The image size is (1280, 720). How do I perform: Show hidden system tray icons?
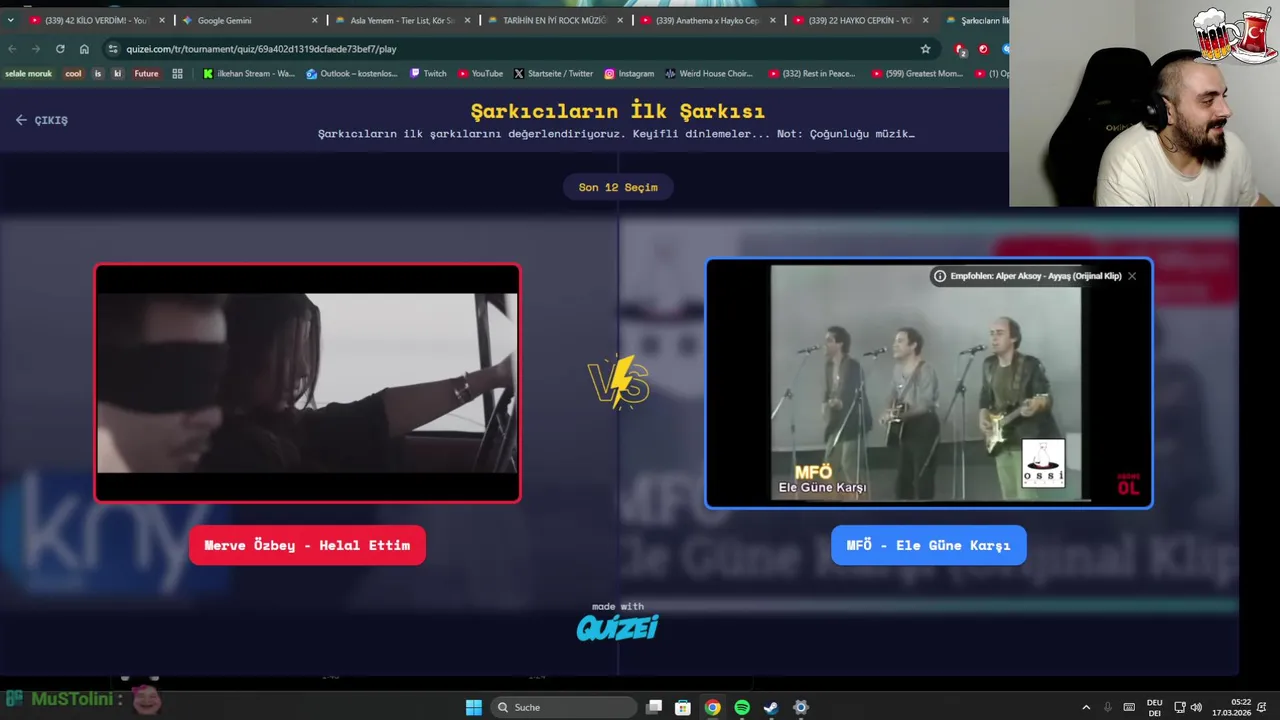coord(1086,707)
